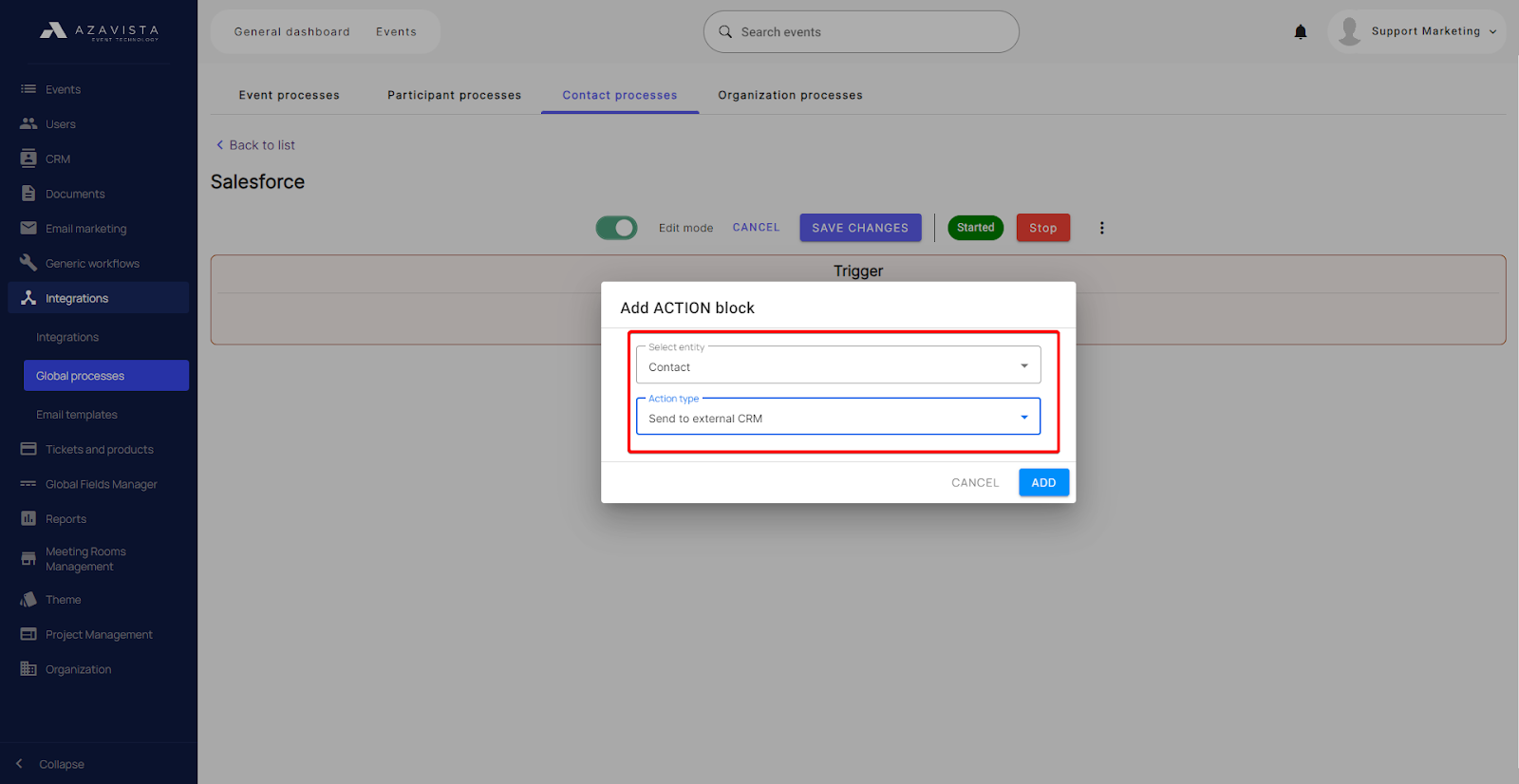Click the Meeting Rooms Management store icon
Screen dimensions: 1519x784
click(28, 559)
